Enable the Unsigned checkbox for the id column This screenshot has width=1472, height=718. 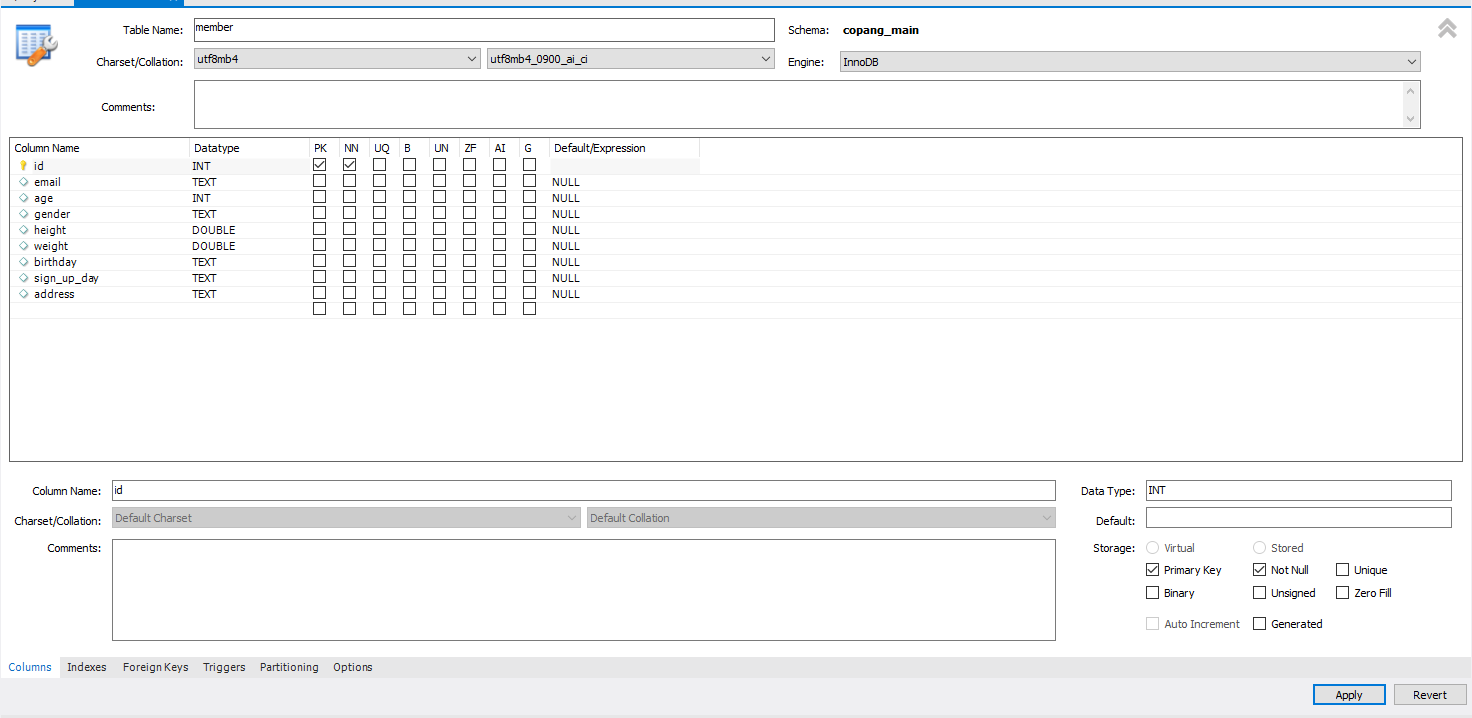[1259, 592]
